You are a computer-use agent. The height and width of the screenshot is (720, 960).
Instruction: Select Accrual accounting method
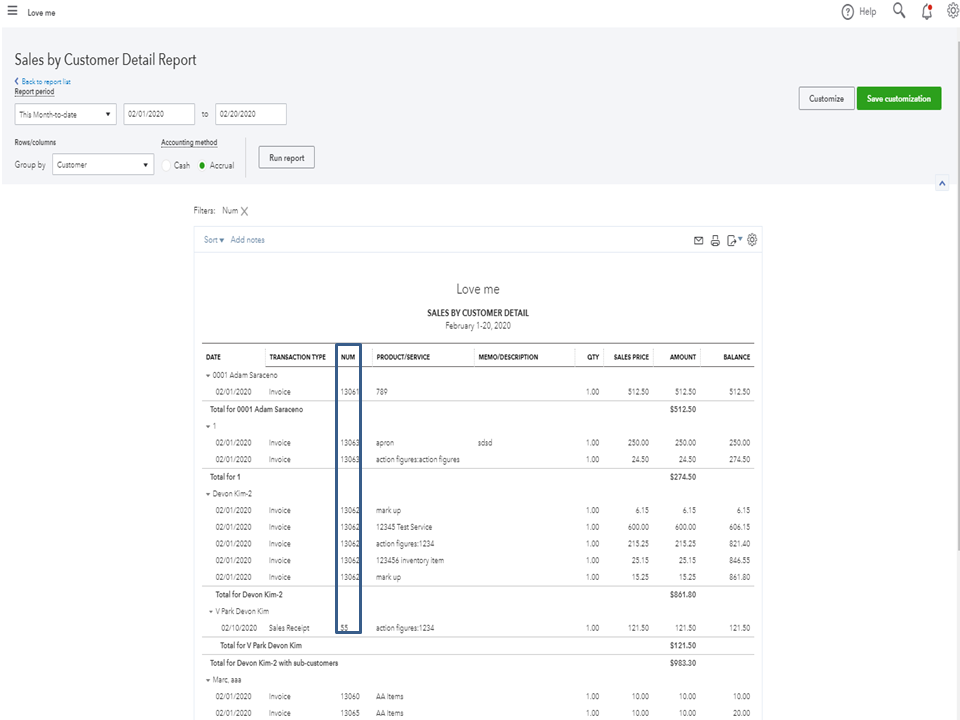pos(202,165)
